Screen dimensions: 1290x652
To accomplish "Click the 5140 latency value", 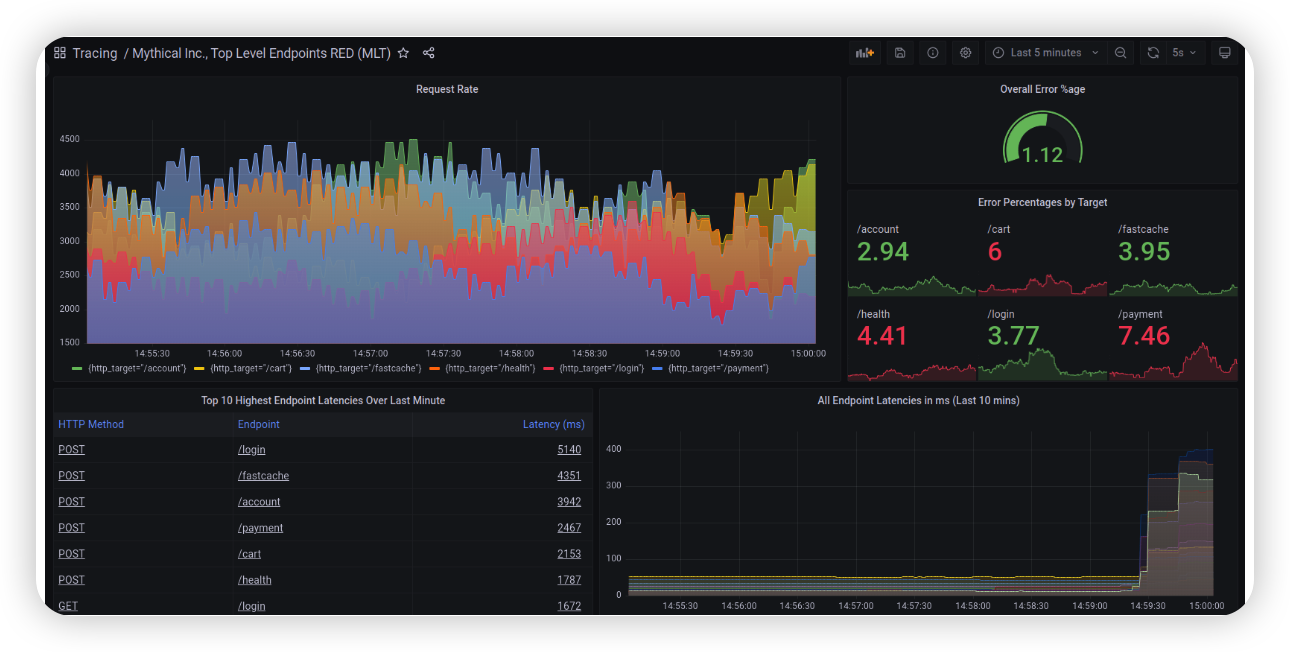I will 569,450.
